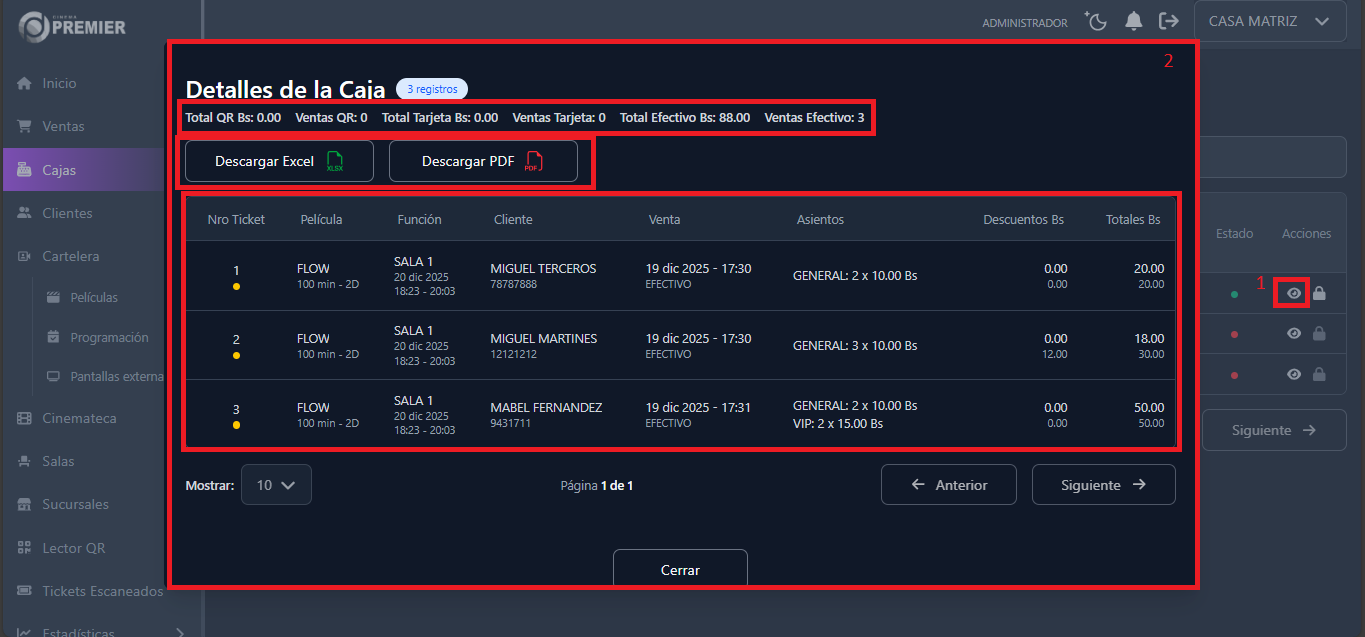Click Cerrar to close the details modal
The width and height of the screenshot is (1365, 637).
[680, 569]
